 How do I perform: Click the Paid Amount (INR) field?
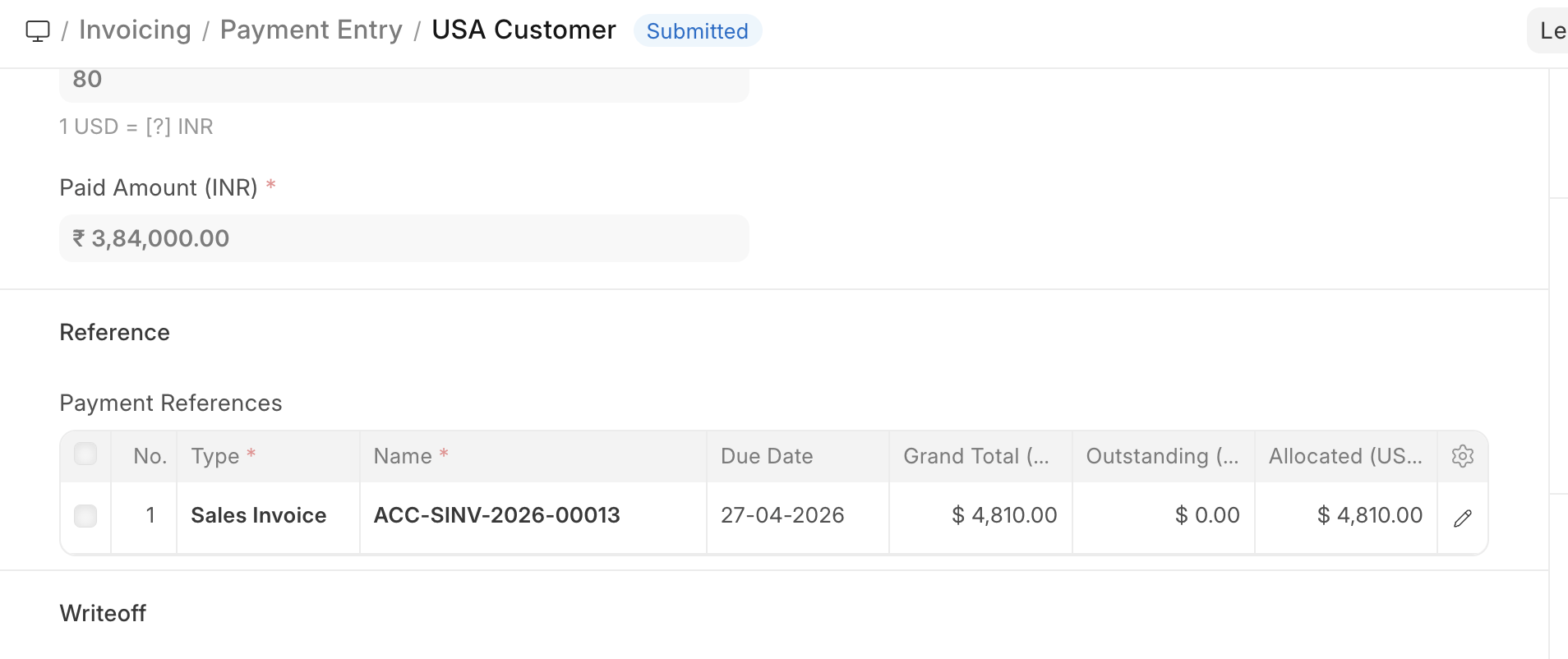[404, 238]
